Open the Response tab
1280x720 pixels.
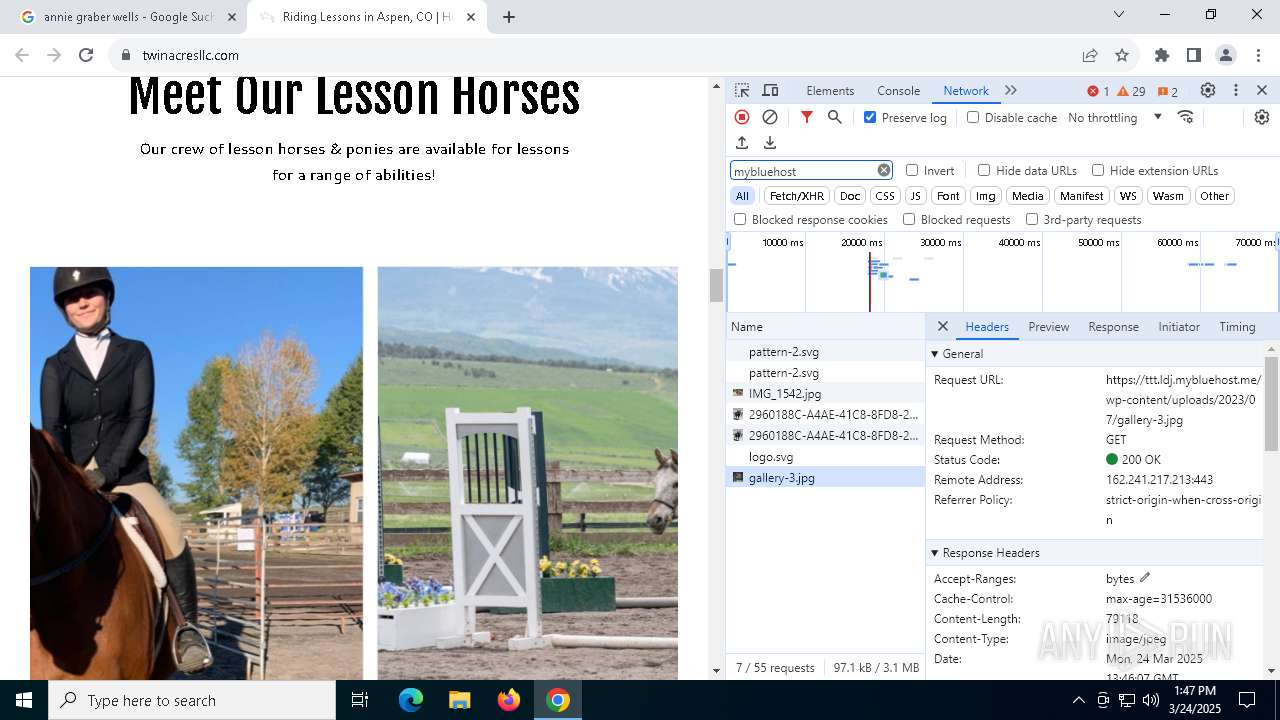click(1113, 326)
